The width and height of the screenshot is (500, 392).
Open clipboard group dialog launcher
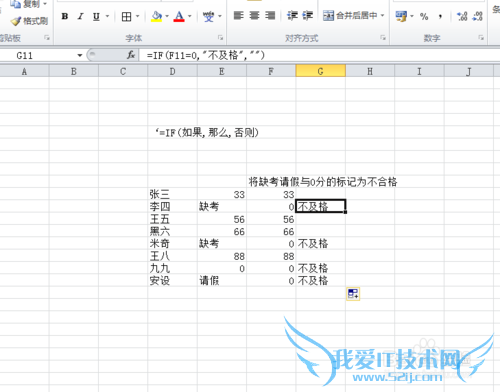(x=47, y=38)
